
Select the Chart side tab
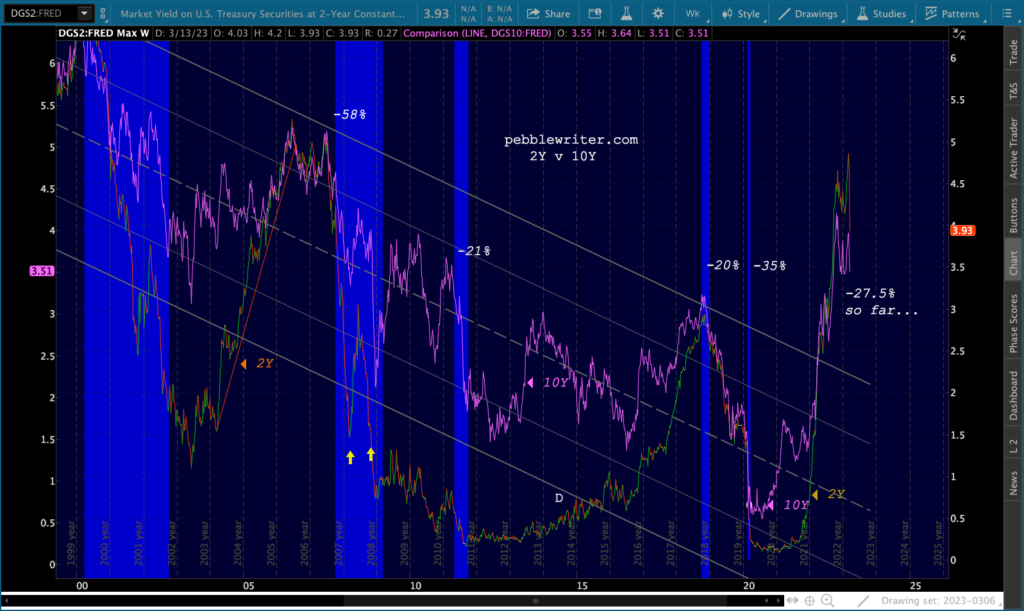pos(1014,263)
